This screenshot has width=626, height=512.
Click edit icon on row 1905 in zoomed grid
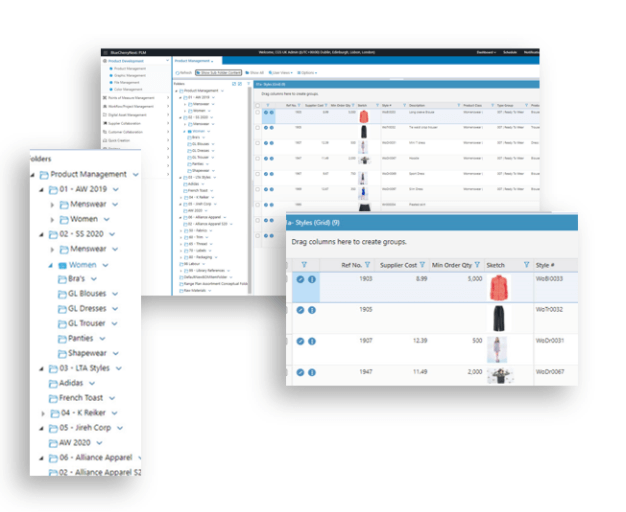[x=300, y=310]
